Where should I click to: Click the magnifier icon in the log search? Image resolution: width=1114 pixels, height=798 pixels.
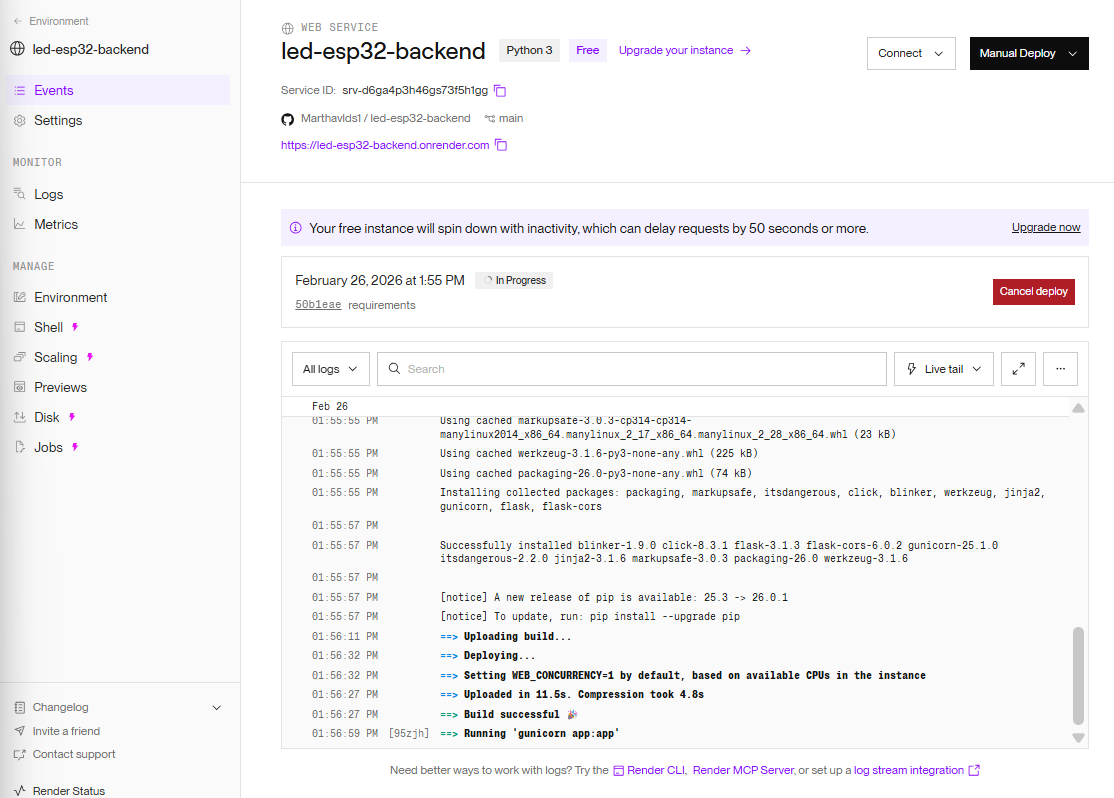click(x=394, y=369)
